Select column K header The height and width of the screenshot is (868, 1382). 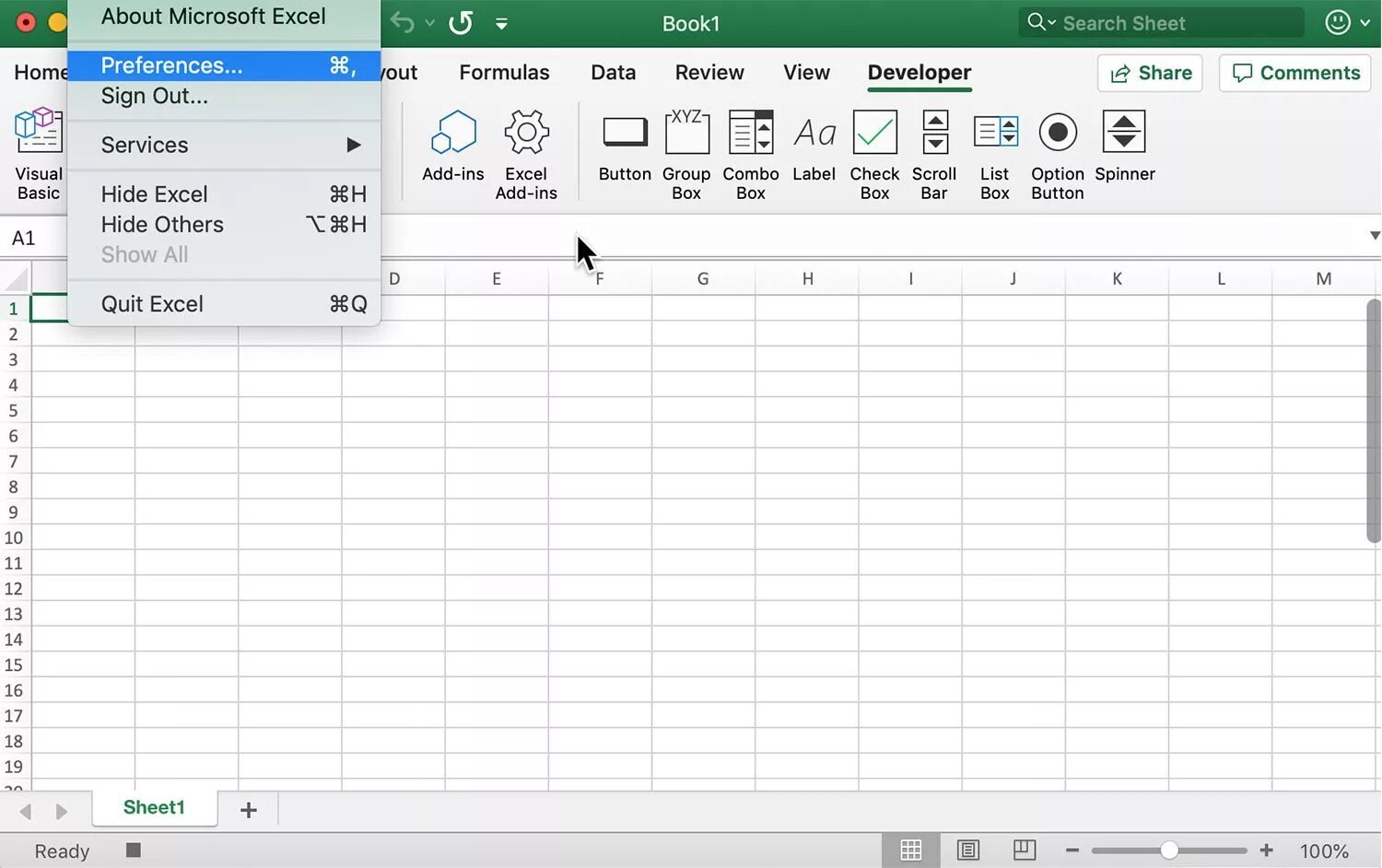[x=1117, y=279]
